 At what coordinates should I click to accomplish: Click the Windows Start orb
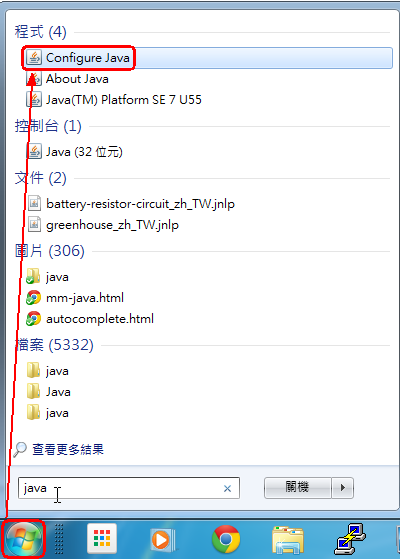point(24,539)
